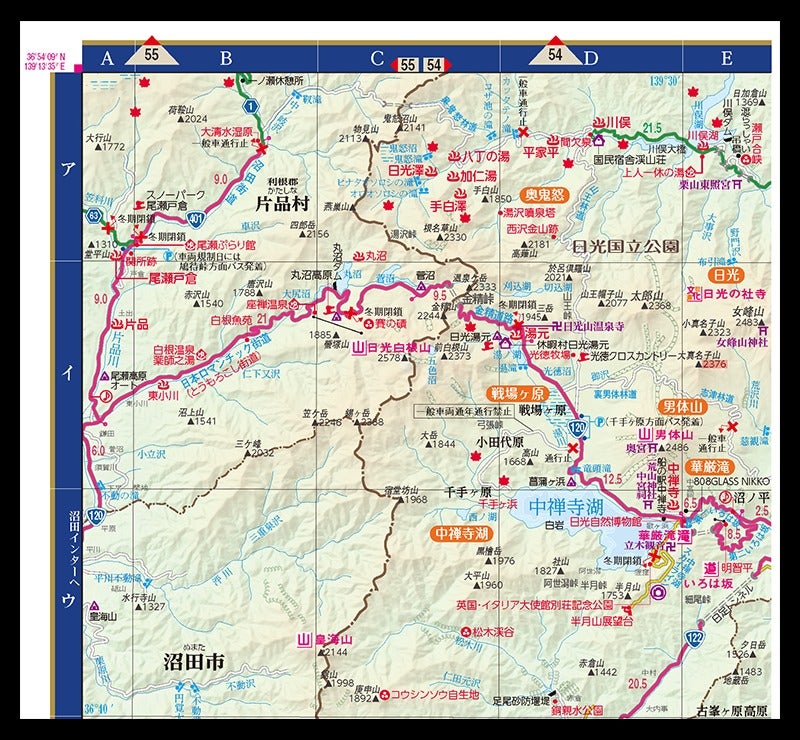Click the 小田代原 label
800x740 pixels.
[500, 441]
